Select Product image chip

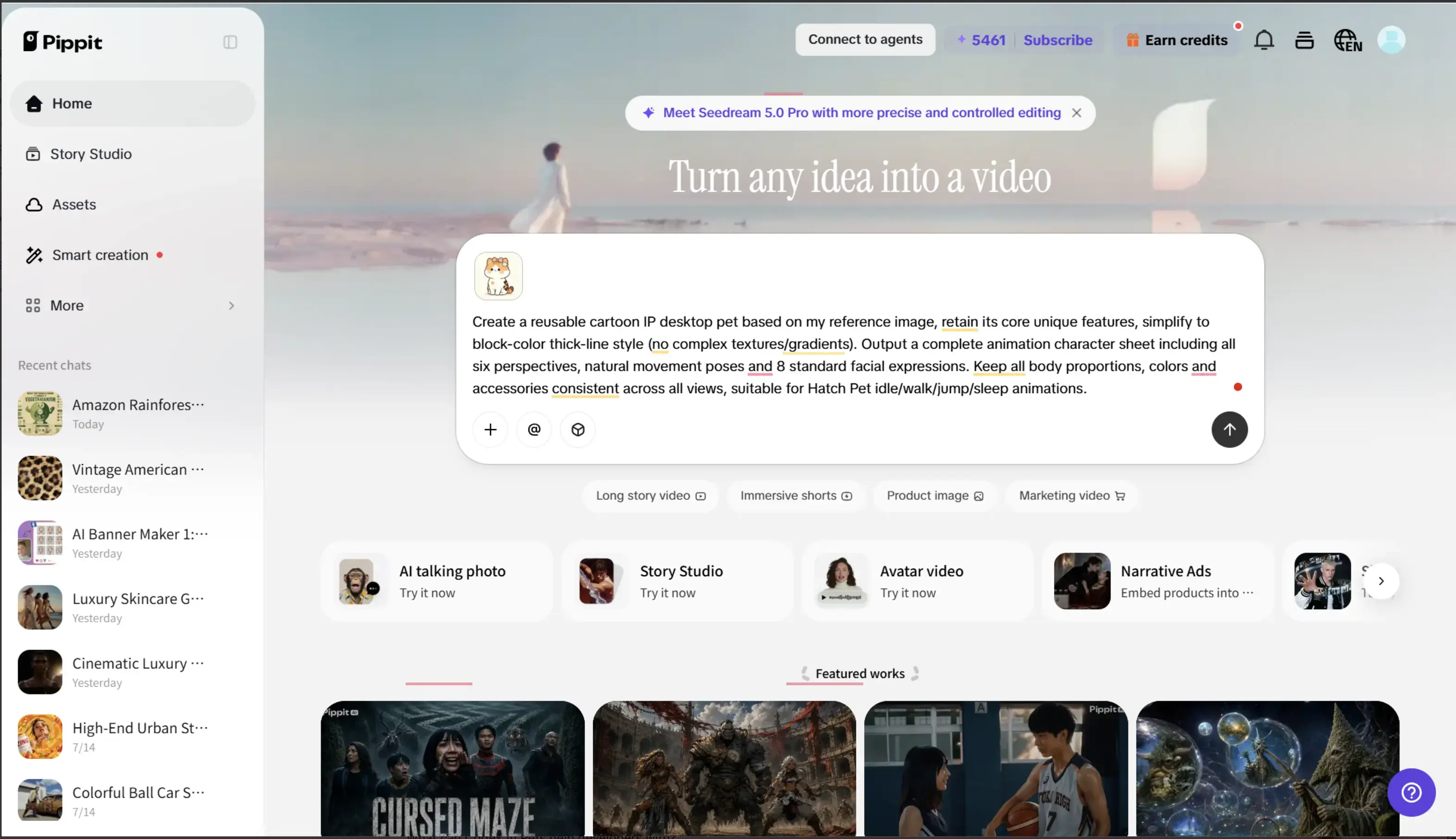[x=935, y=495]
